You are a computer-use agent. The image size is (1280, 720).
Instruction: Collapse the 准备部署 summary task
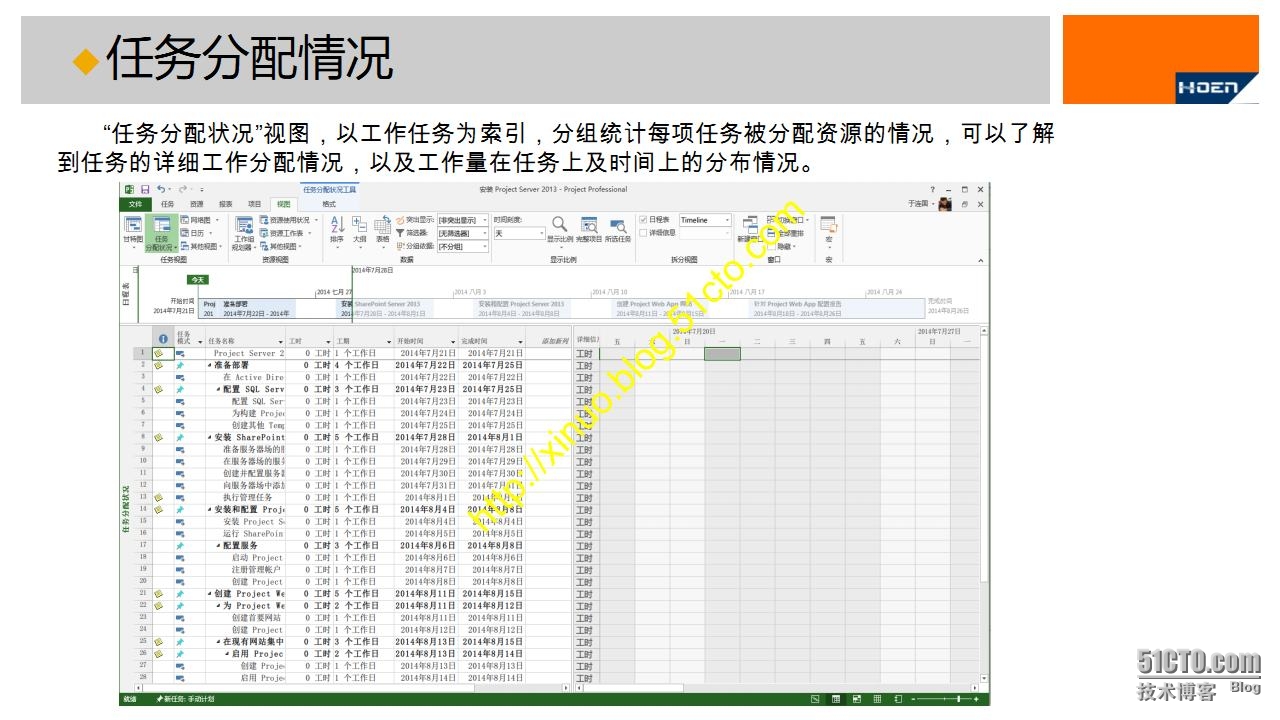(x=209, y=365)
